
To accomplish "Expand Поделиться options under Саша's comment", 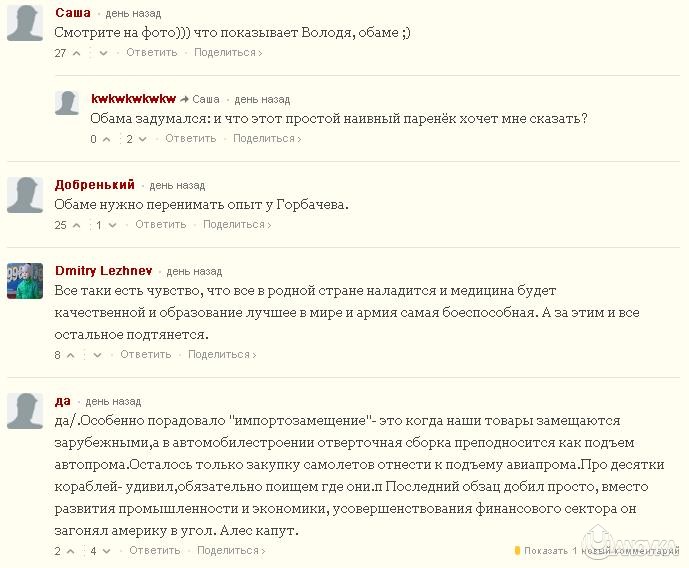I will tap(227, 53).
